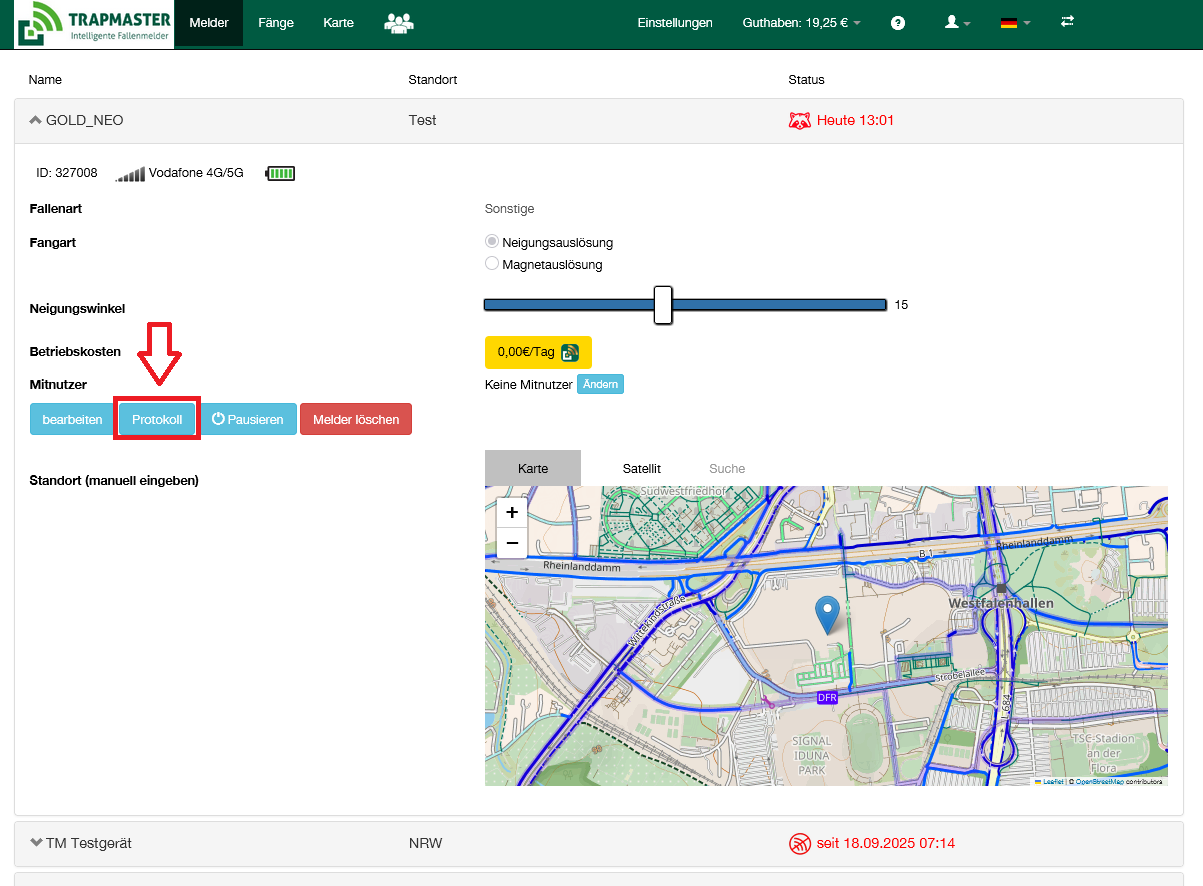Click the Test location of GOLD_NEO
The width and height of the screenshot is (1203, 886).
point(422,120)
